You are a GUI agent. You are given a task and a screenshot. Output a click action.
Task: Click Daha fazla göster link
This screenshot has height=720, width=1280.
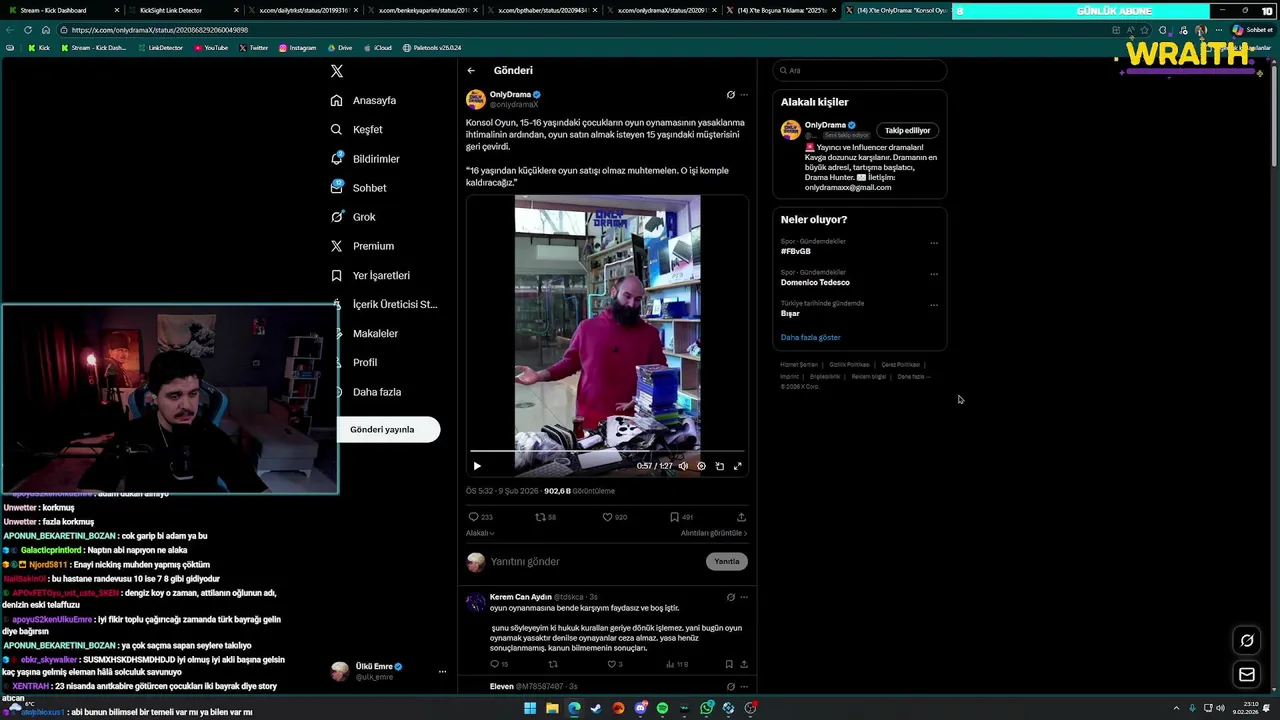pyautogui.click(x=810, y=337)
